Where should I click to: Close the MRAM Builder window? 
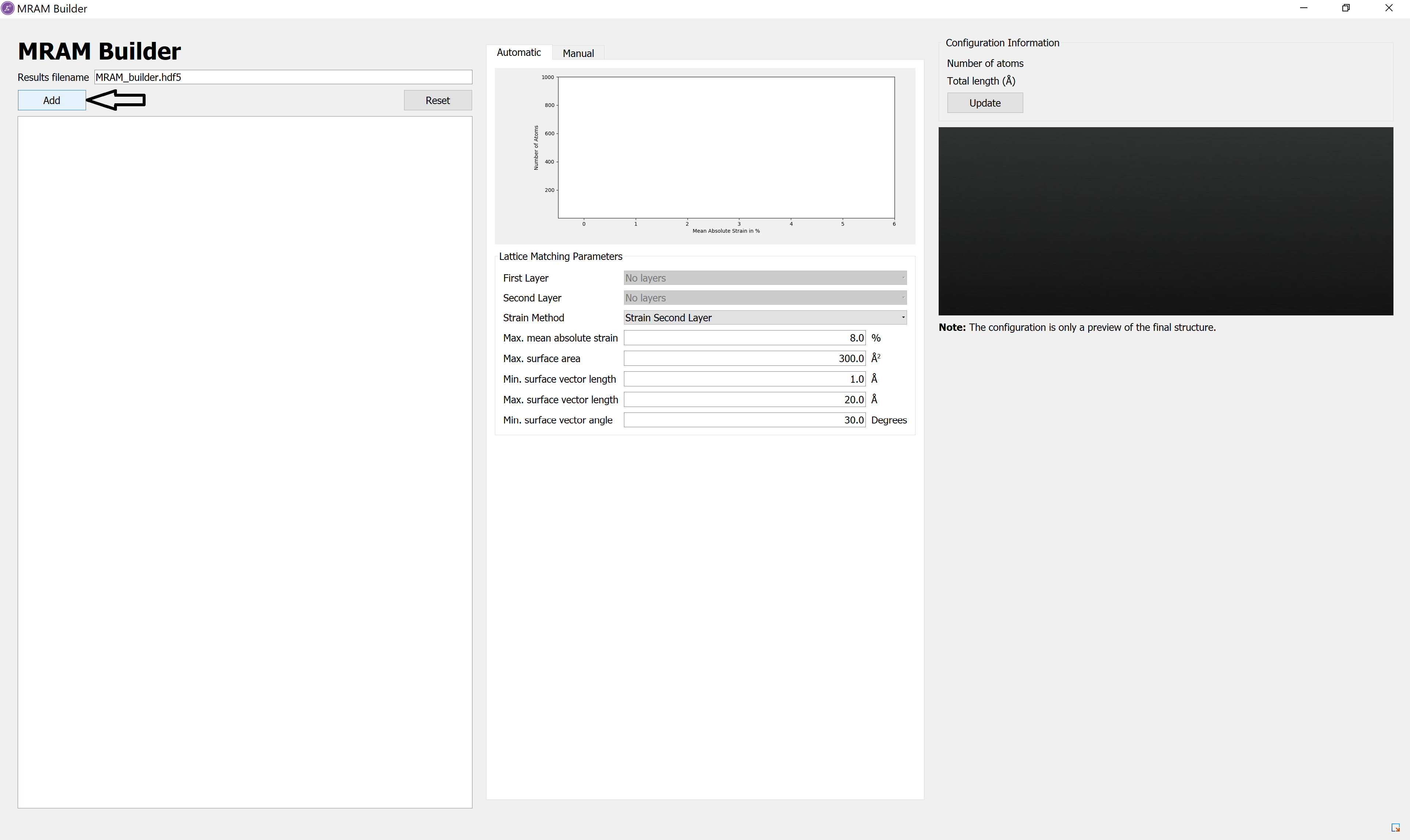[1388, 8]
